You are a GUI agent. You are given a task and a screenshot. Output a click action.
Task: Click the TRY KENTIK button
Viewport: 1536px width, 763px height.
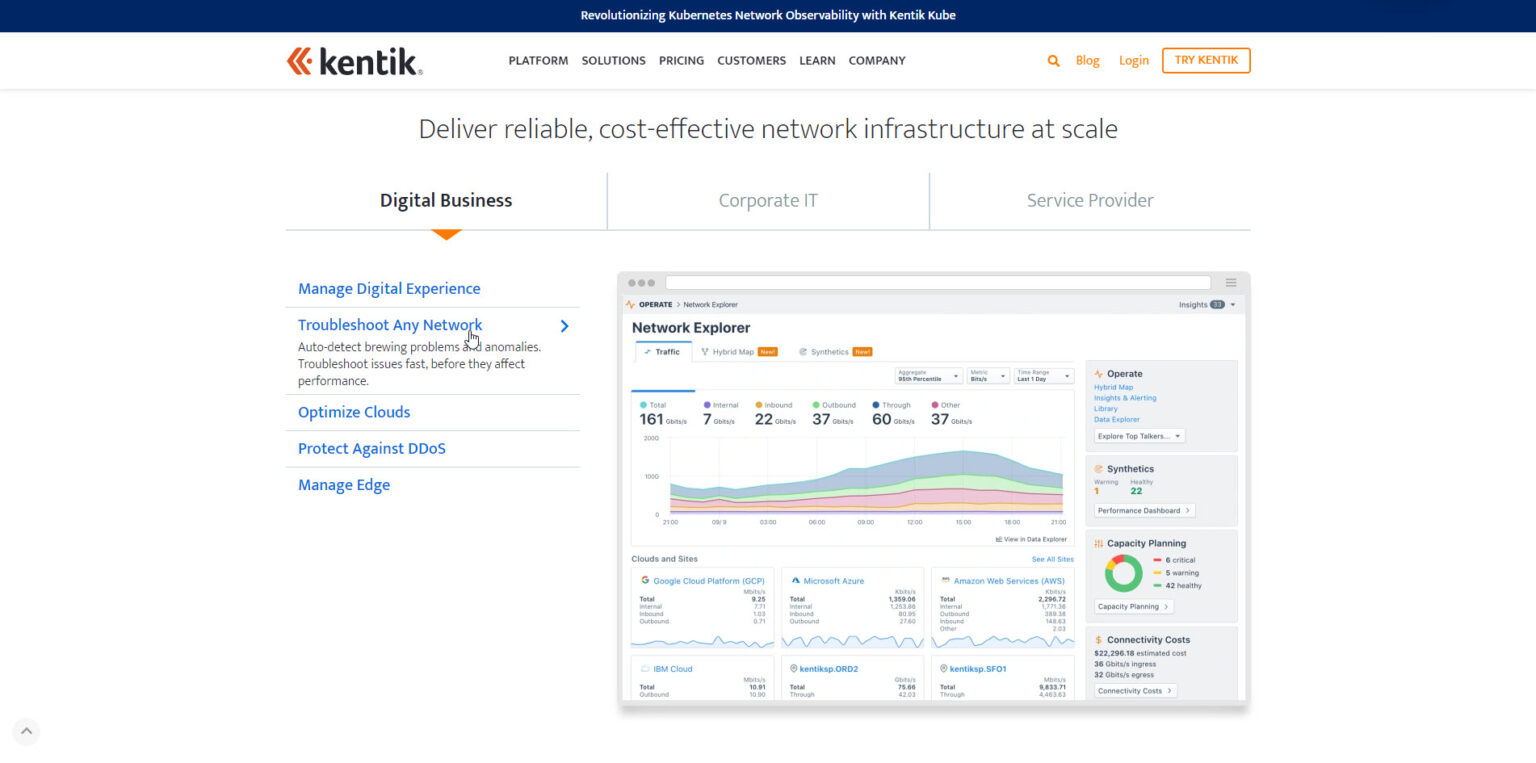[x=1206, y=60]
